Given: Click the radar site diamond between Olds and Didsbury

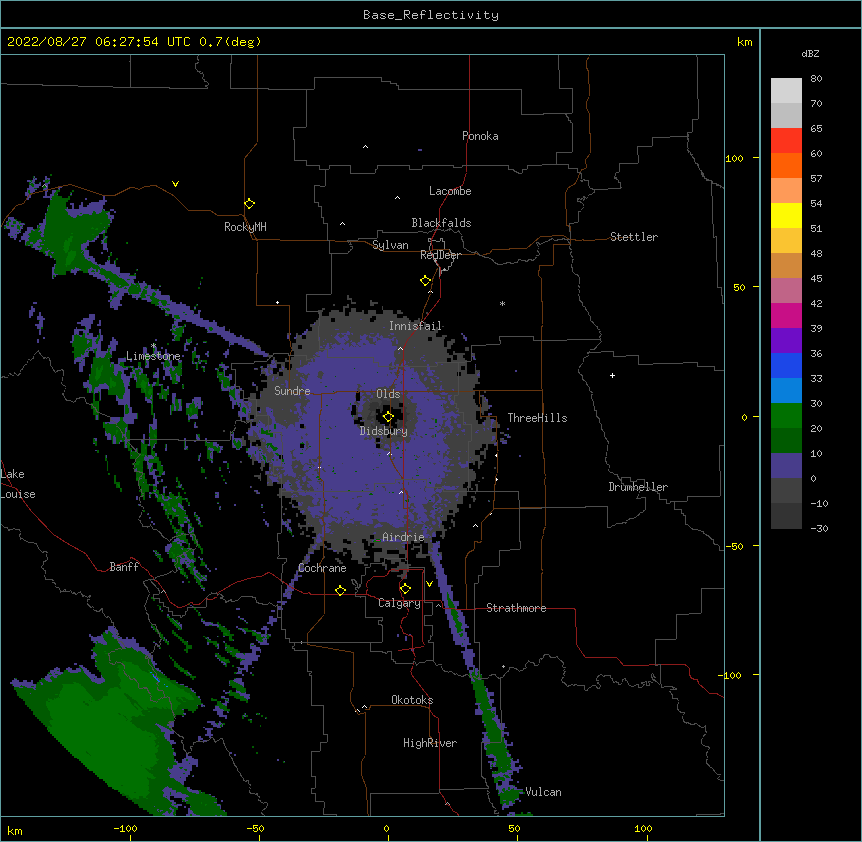Looking at the screenshot, I should tap(388, 417).
